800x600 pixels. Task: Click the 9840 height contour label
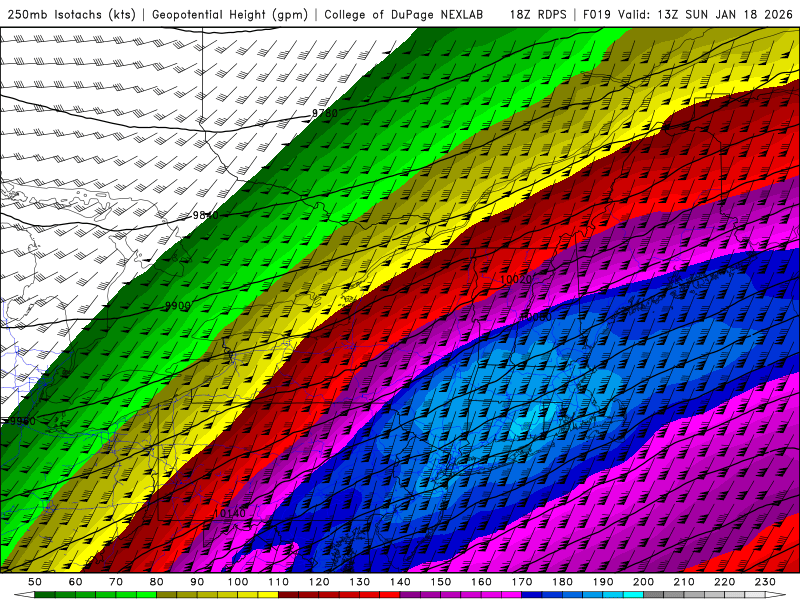tap(206, 215)
